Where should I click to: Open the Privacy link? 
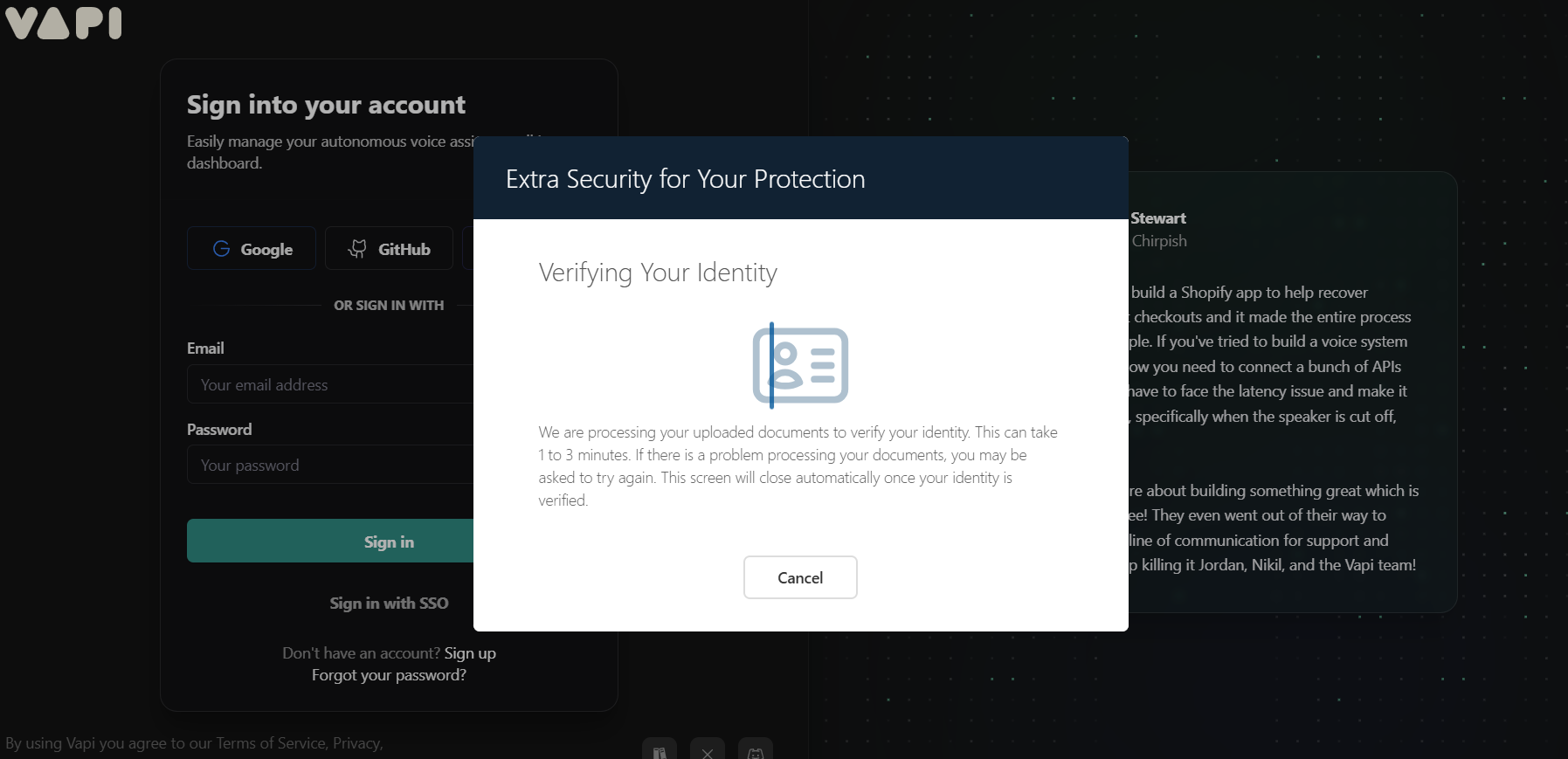356,743
